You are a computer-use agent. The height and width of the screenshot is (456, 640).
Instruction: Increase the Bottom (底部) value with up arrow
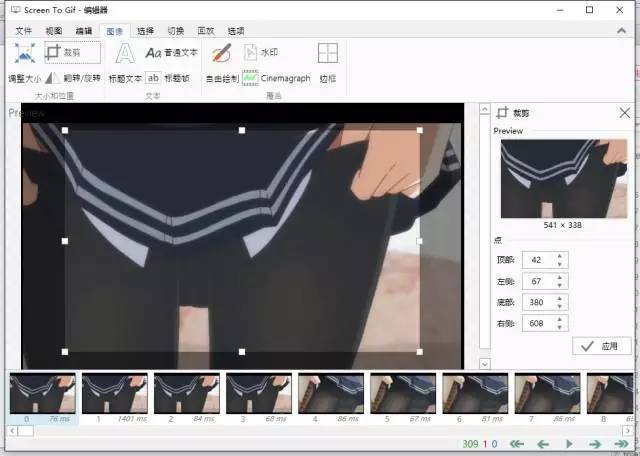click(x=560, y=298)
